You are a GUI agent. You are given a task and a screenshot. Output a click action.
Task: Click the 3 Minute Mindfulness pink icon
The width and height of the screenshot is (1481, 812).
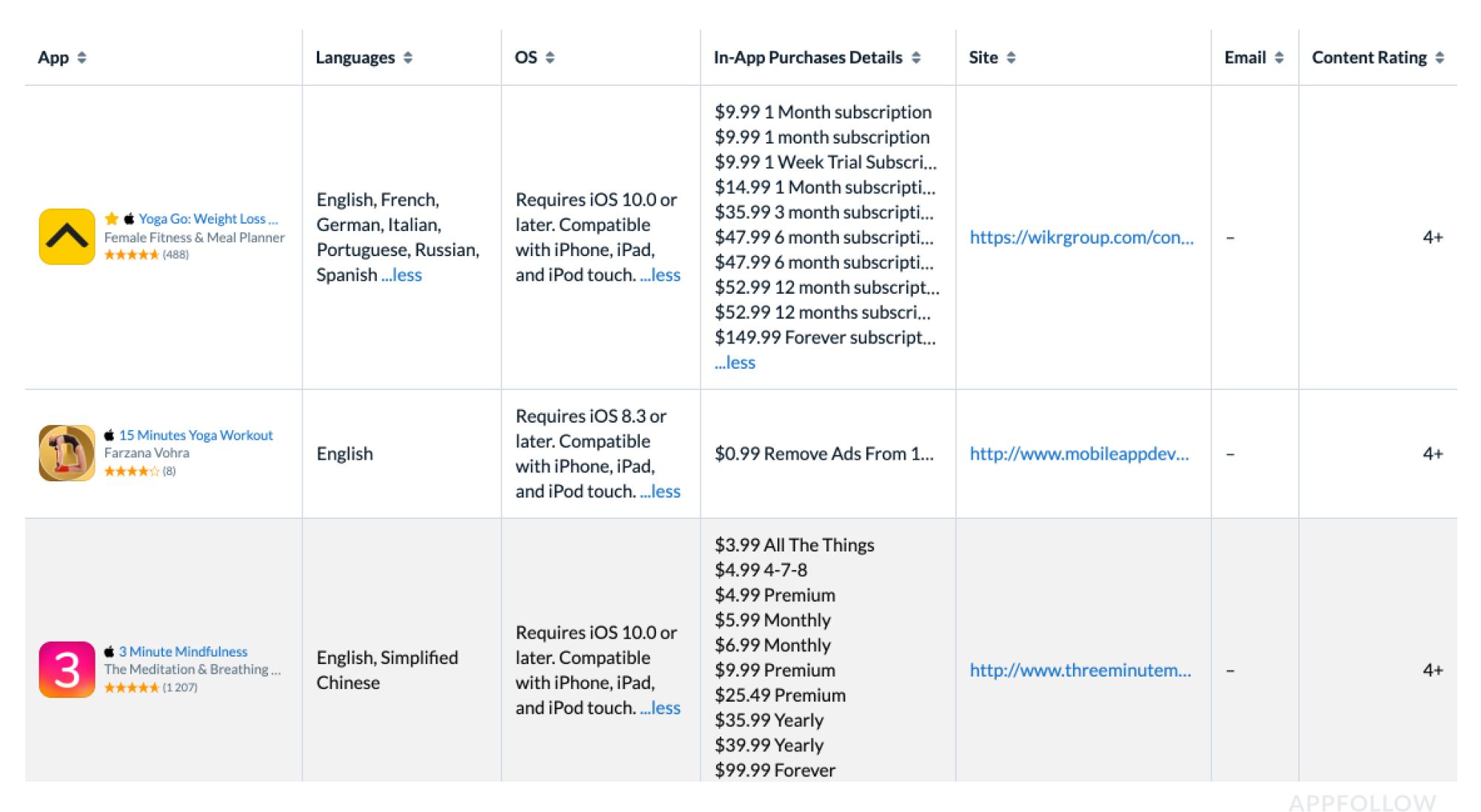click(x=67, y=669)
